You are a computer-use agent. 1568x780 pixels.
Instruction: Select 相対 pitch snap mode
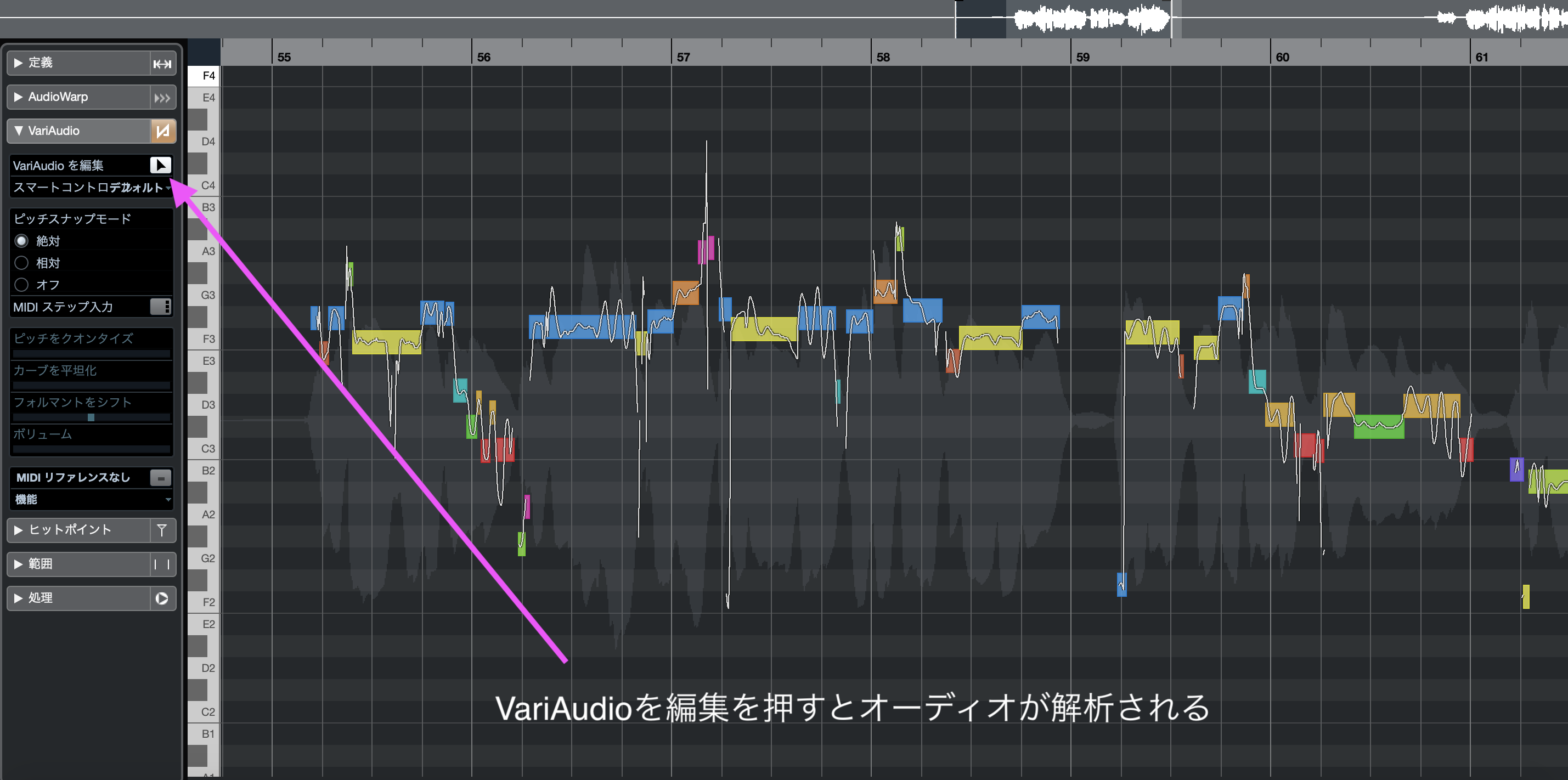[x=22, y=263]
